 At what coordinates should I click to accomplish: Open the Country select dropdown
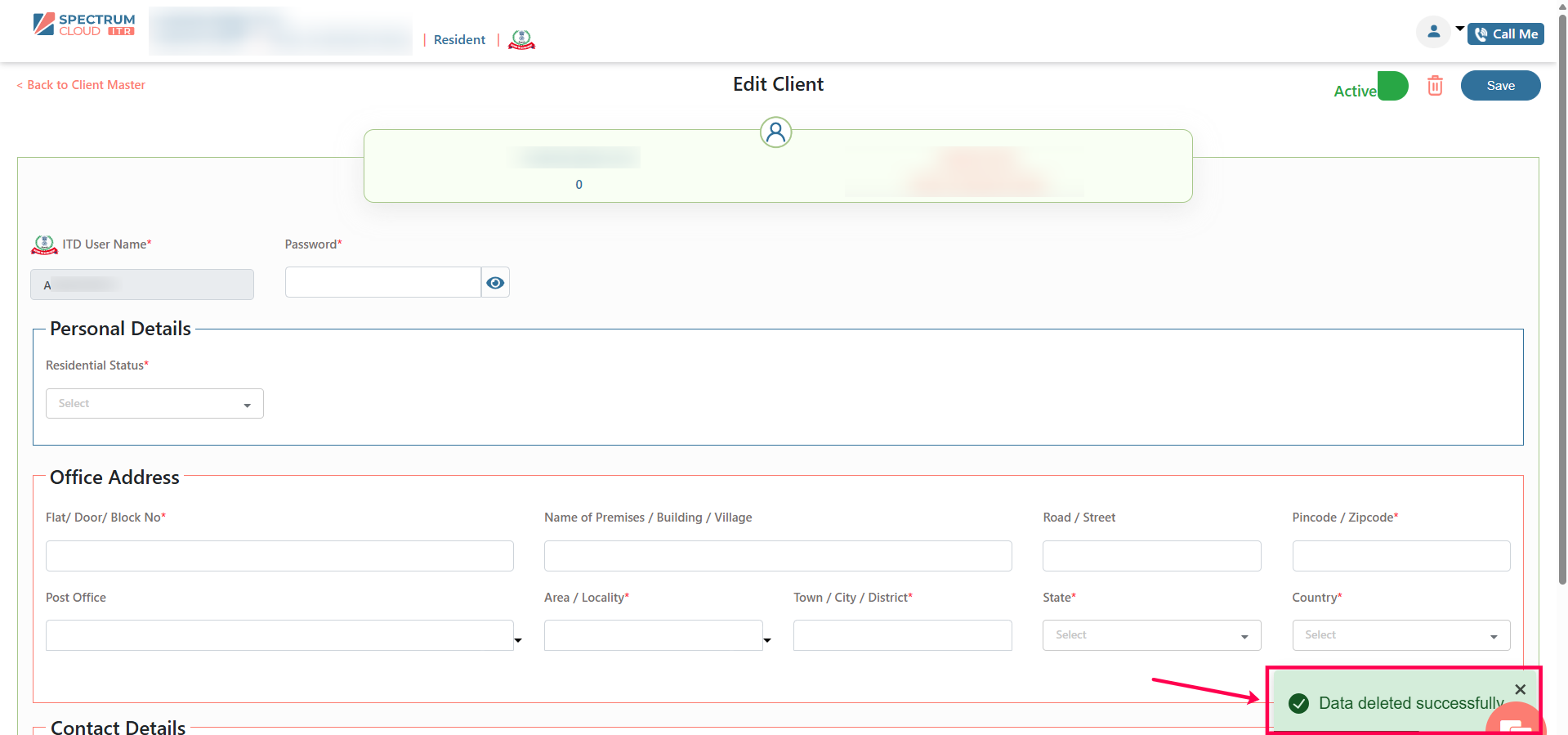coord(1400,635)
